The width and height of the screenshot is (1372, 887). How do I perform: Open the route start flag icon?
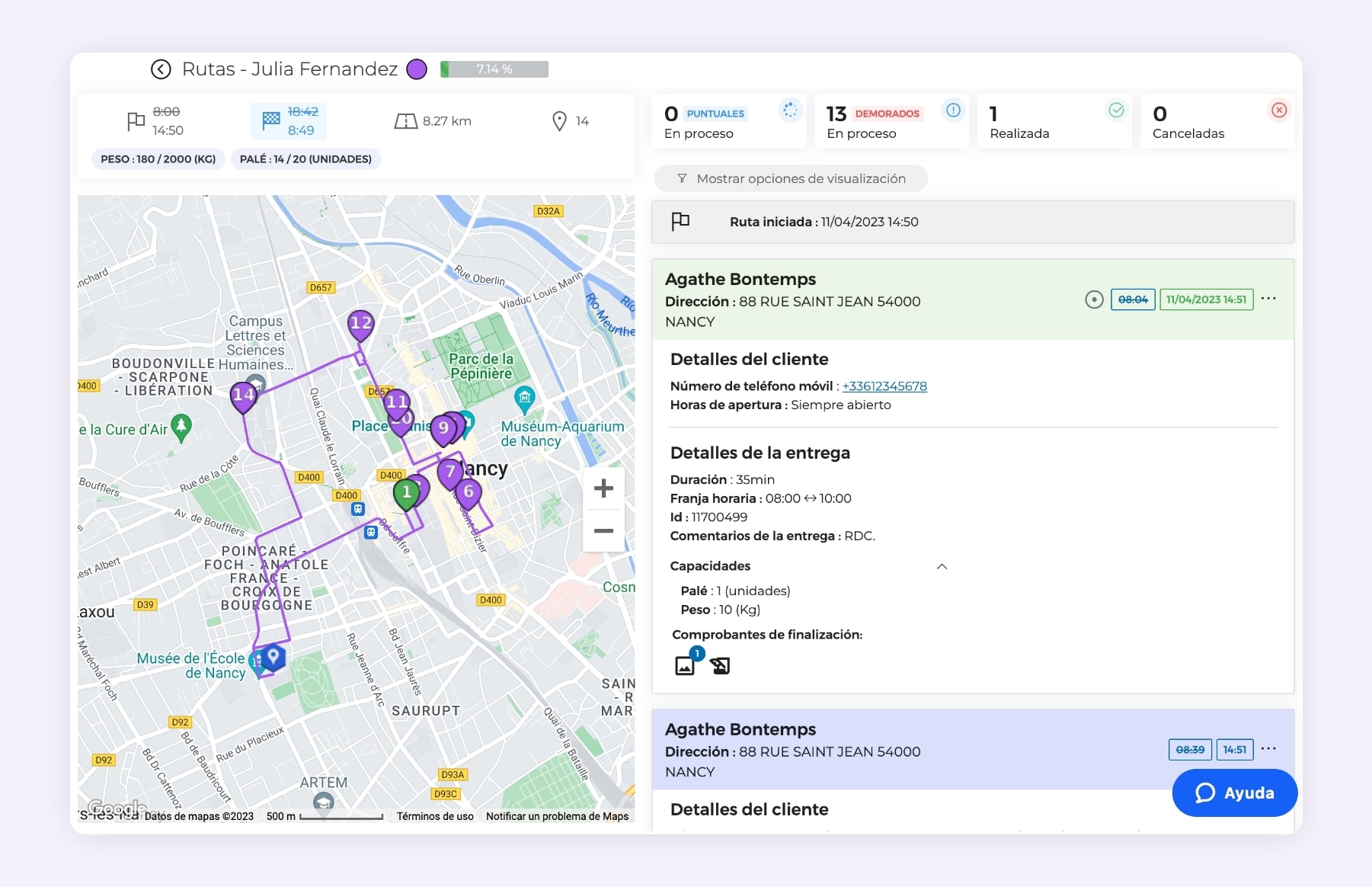[137, 120]
